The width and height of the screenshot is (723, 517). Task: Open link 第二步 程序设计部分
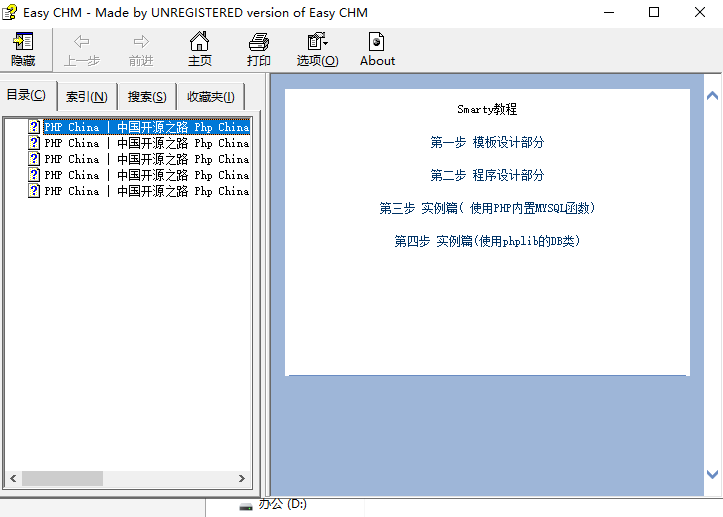click(x=487, y=175)
